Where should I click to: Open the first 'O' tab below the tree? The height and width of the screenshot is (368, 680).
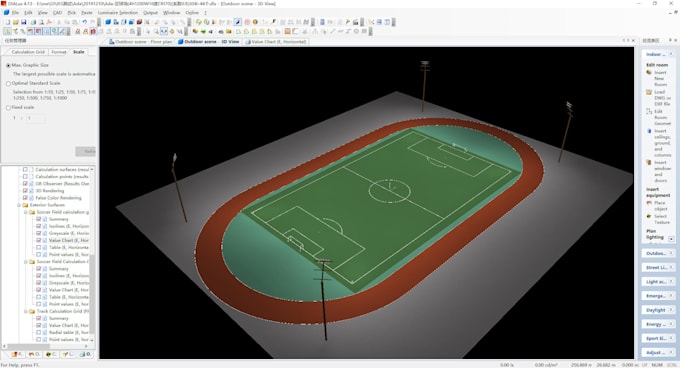[34, 354]
